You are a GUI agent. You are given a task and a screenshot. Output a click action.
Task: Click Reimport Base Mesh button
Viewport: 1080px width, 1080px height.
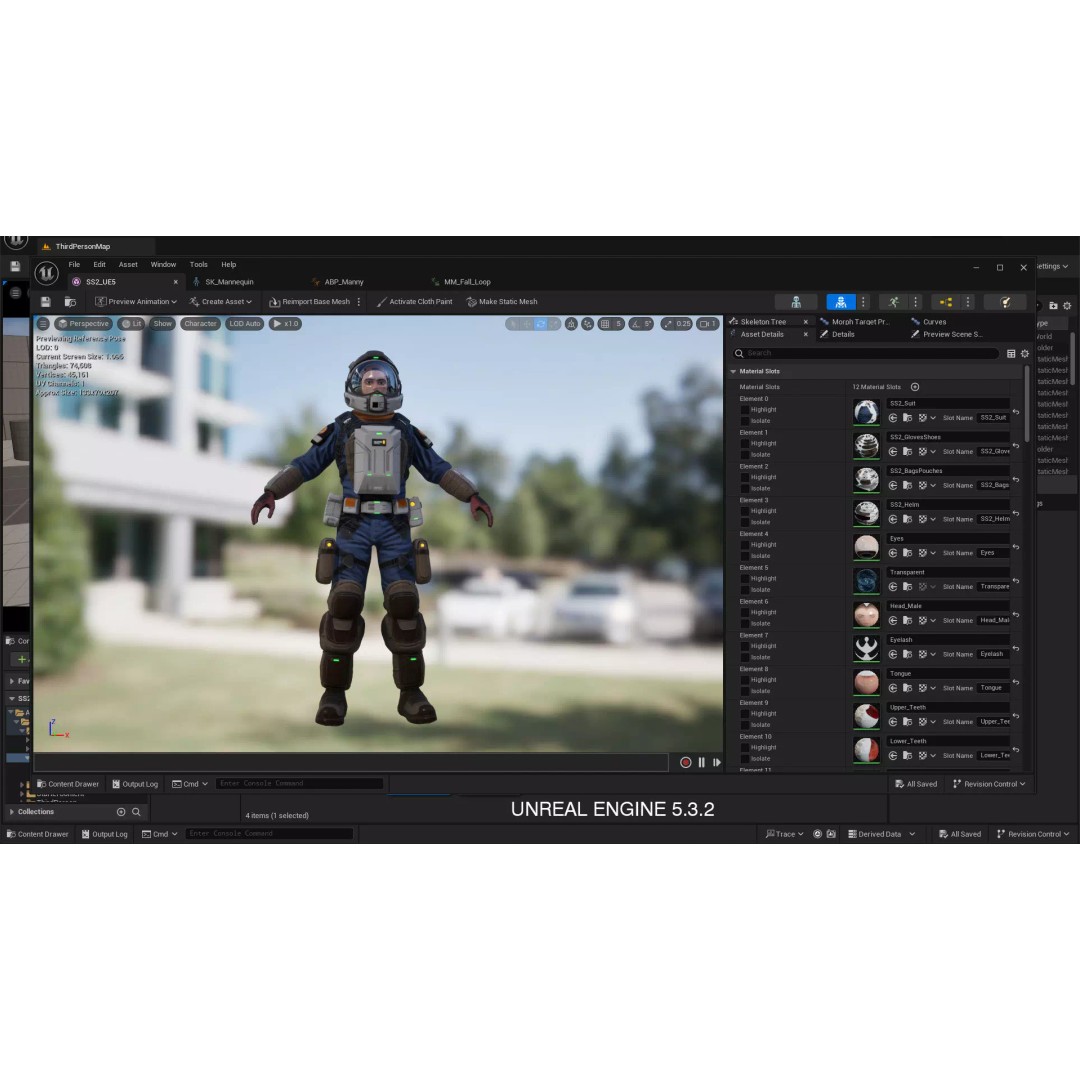pos(309,302)
